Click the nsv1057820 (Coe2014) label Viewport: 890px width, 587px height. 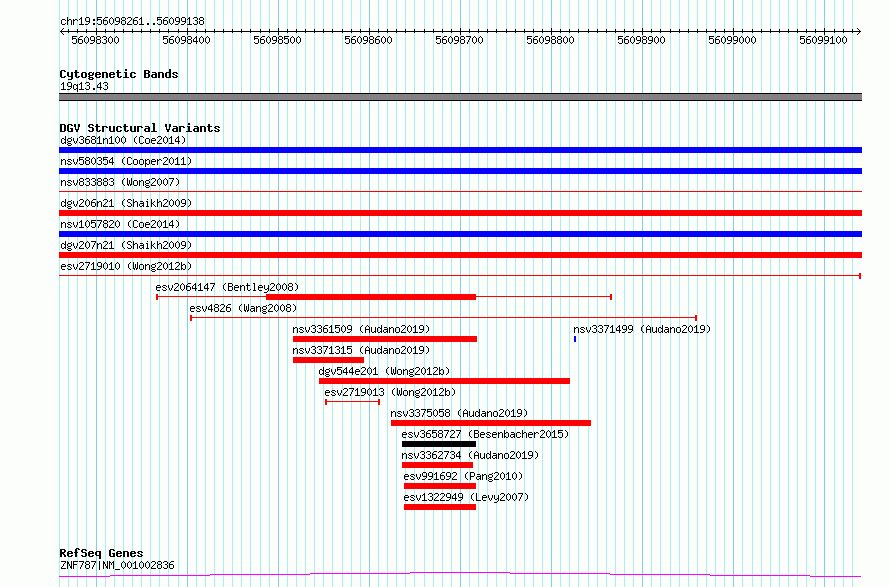120,224
